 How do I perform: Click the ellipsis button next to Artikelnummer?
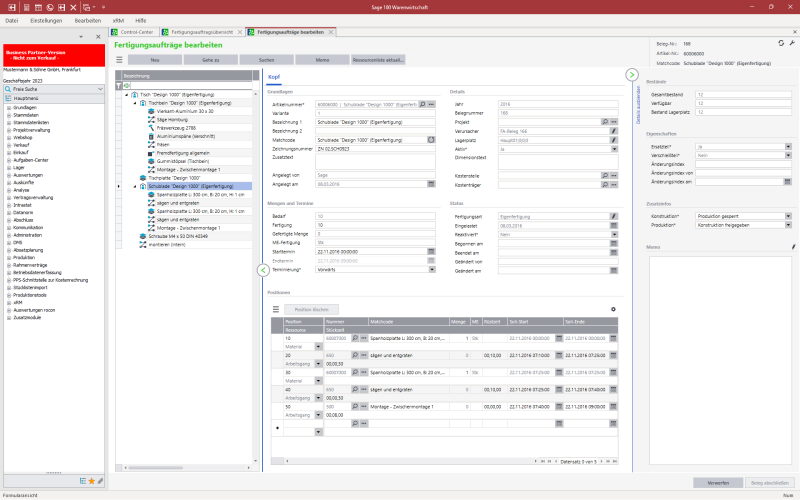(431, 104)
